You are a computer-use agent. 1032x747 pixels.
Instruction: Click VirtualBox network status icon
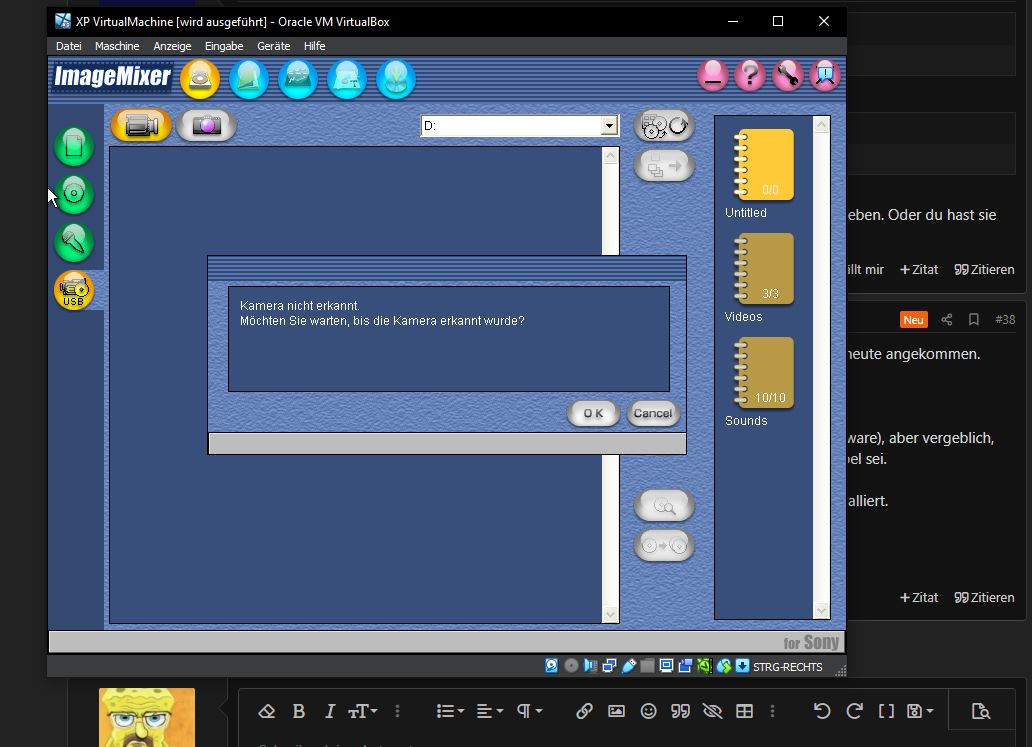click(x=609, y=666)
